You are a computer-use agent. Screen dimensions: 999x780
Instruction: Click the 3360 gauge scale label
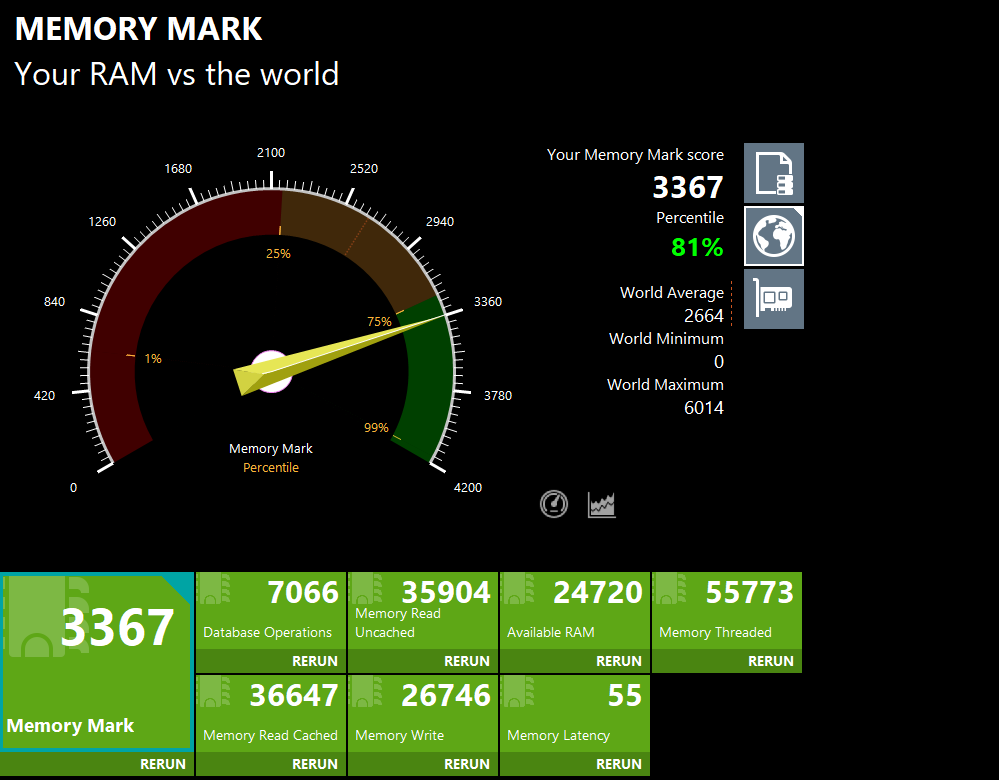[x=487, y=301]
